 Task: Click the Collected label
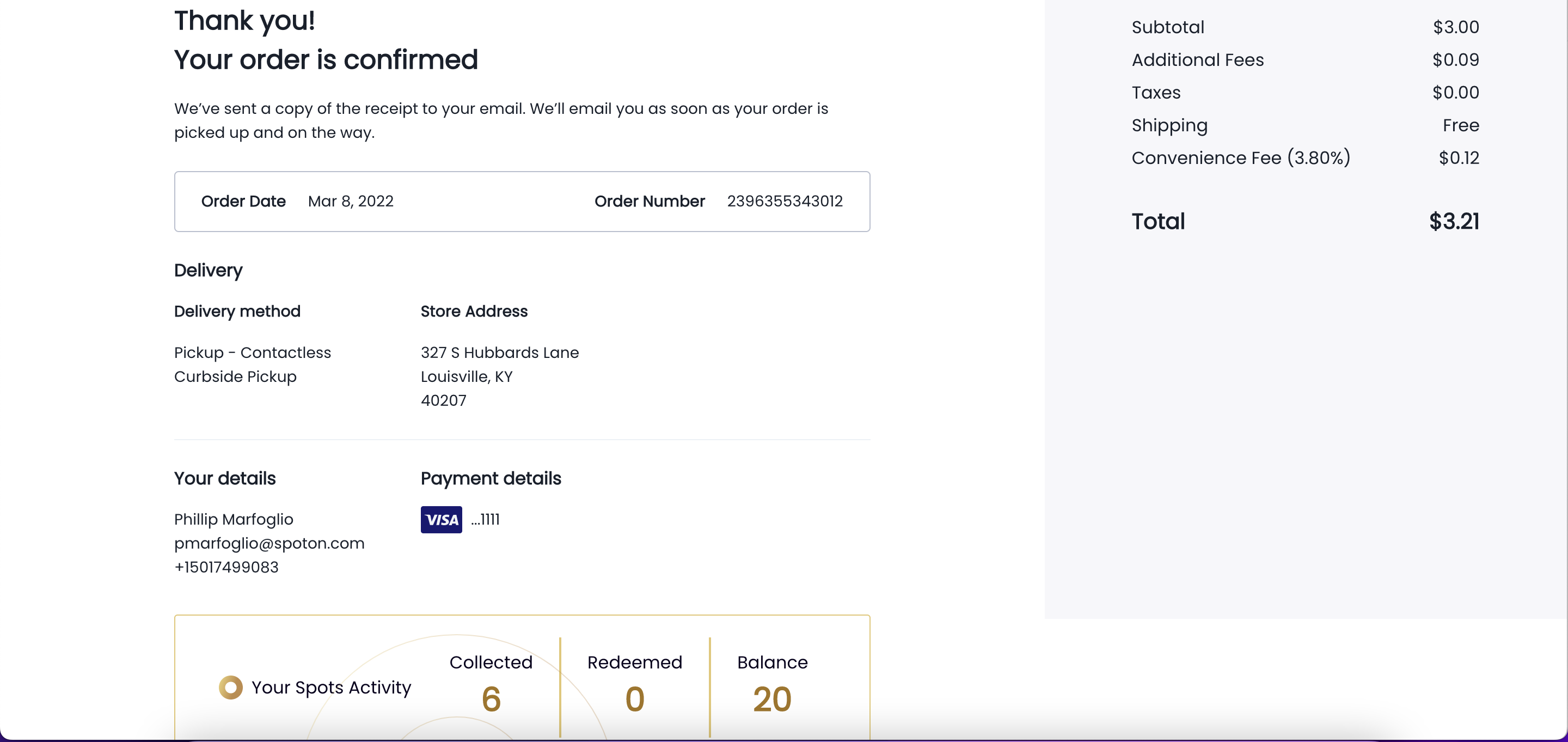tap(491, 662)
